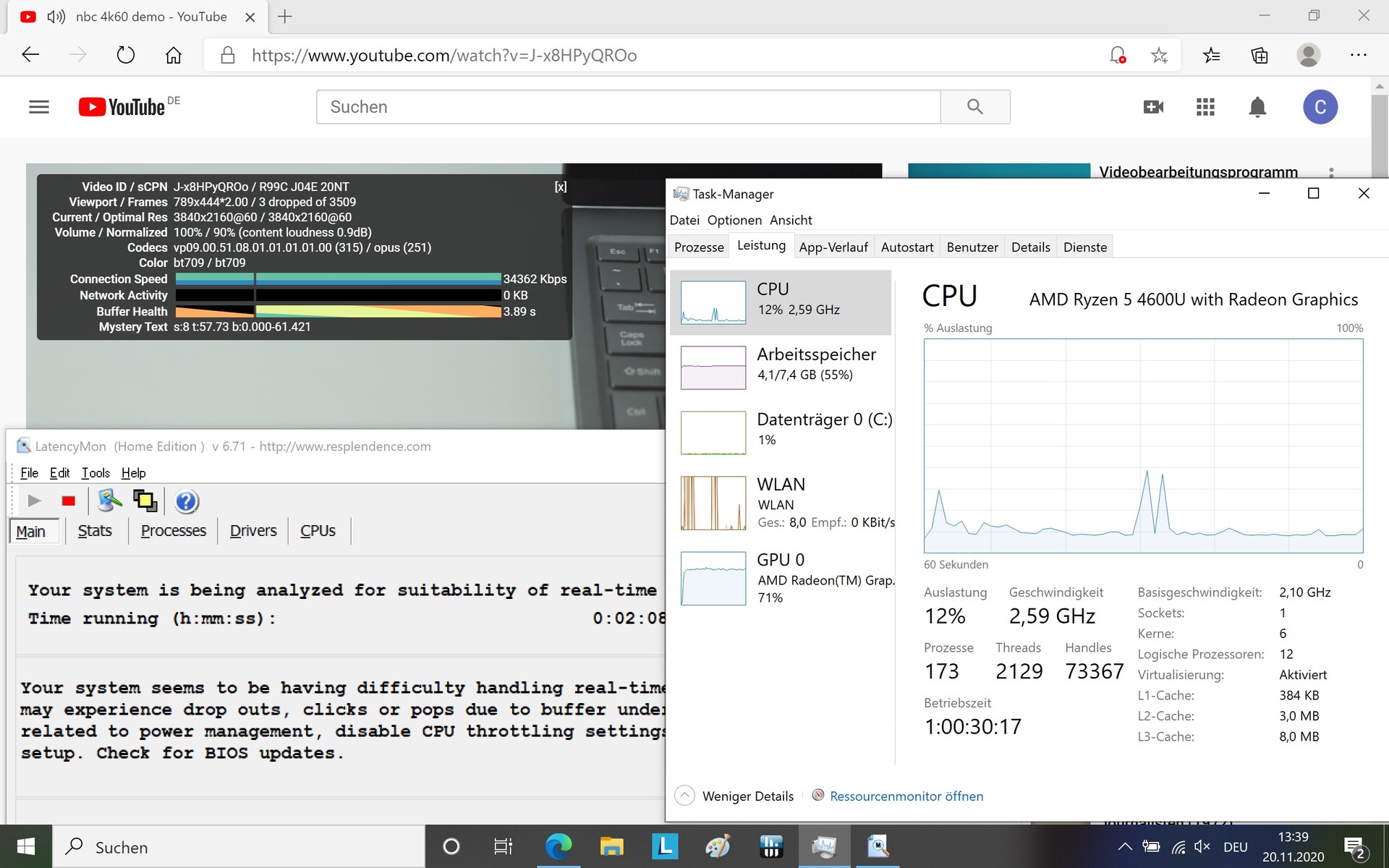Show hidden system tray icons chevron
The image size is (1389, 868).
(x=1125, y=847)
